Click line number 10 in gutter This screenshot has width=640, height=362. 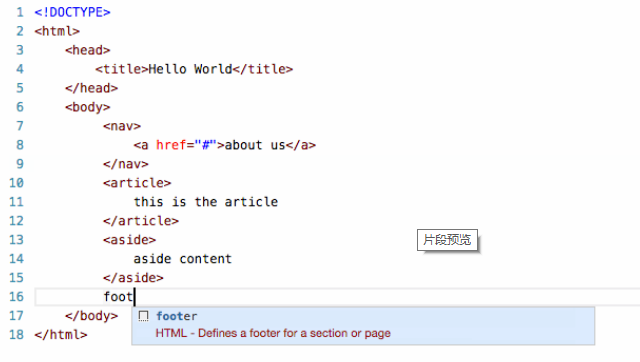click(x=16, y=183)
